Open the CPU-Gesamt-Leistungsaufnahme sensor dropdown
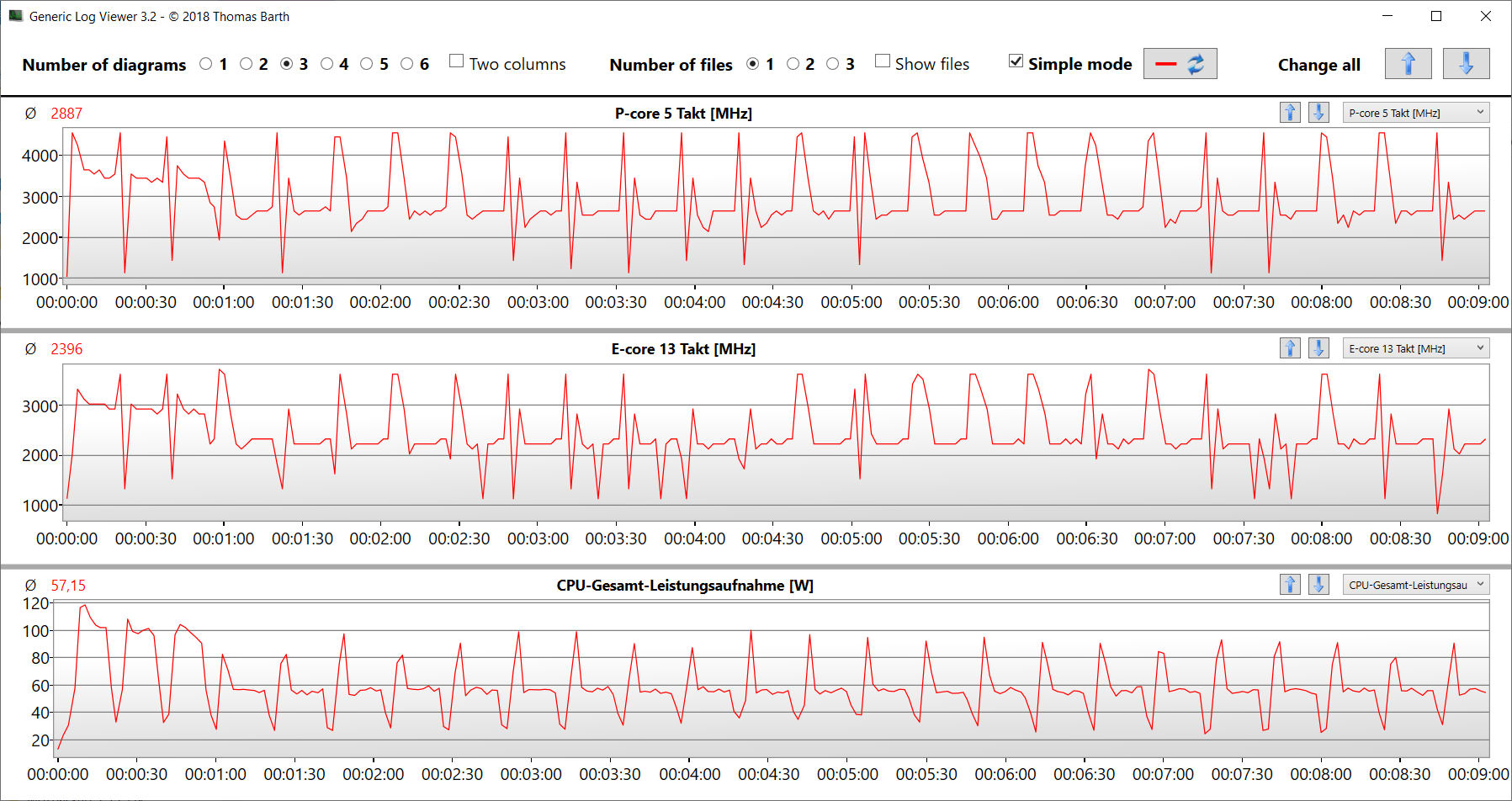This screenshot has height=801, width=1512. point(1415,585)
